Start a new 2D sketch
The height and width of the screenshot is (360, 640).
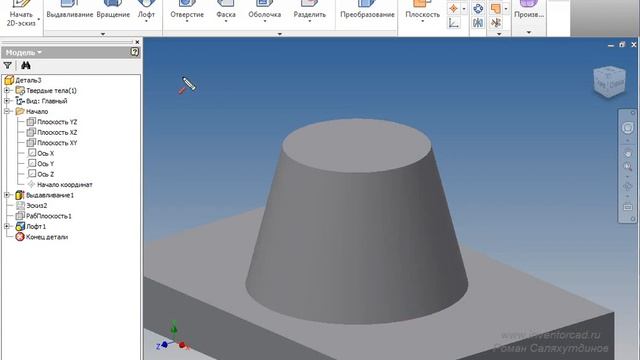20,13
